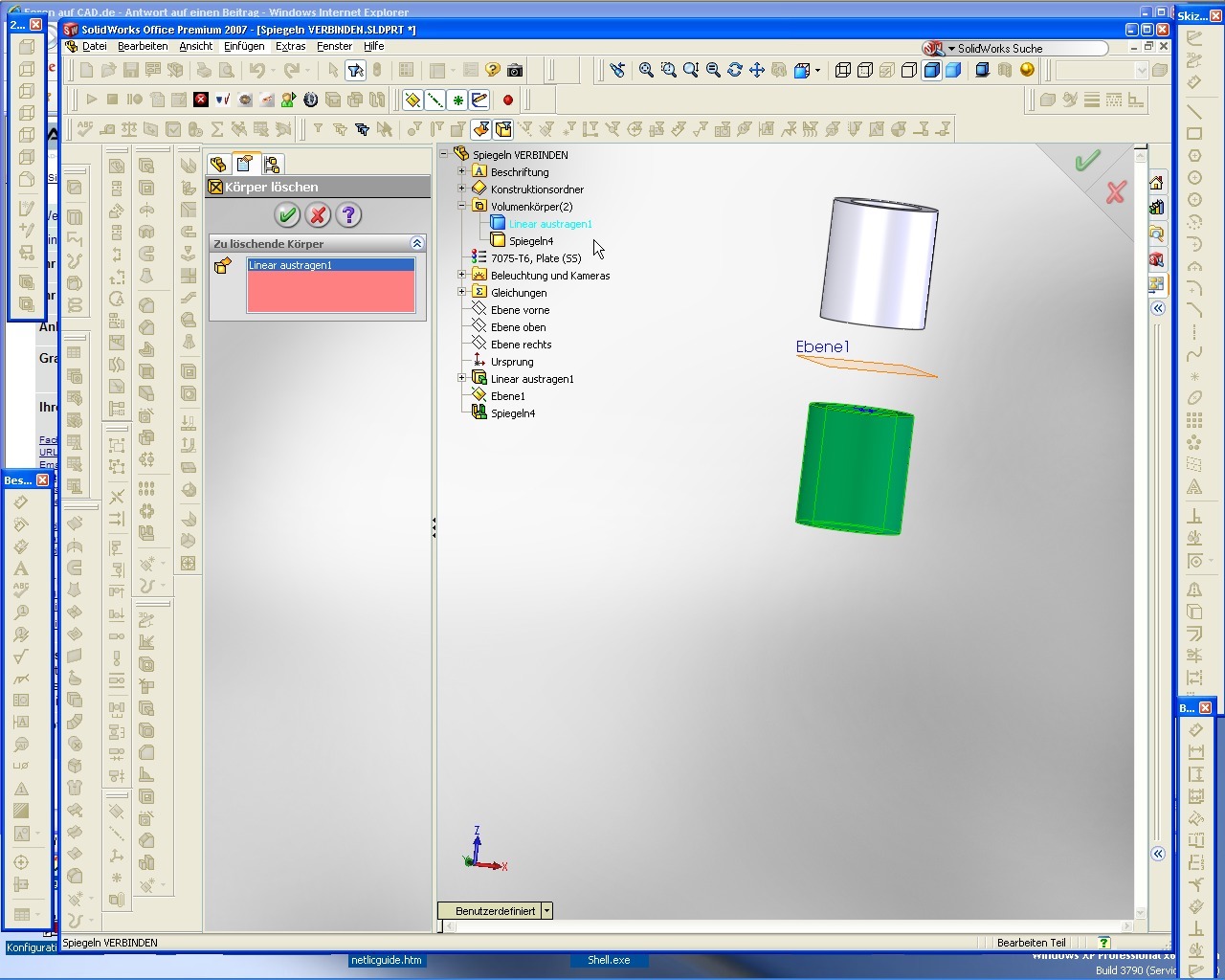Open the view orientation dropdown arrow
The image size is (1225, 980).
click(x=817, y=71)
